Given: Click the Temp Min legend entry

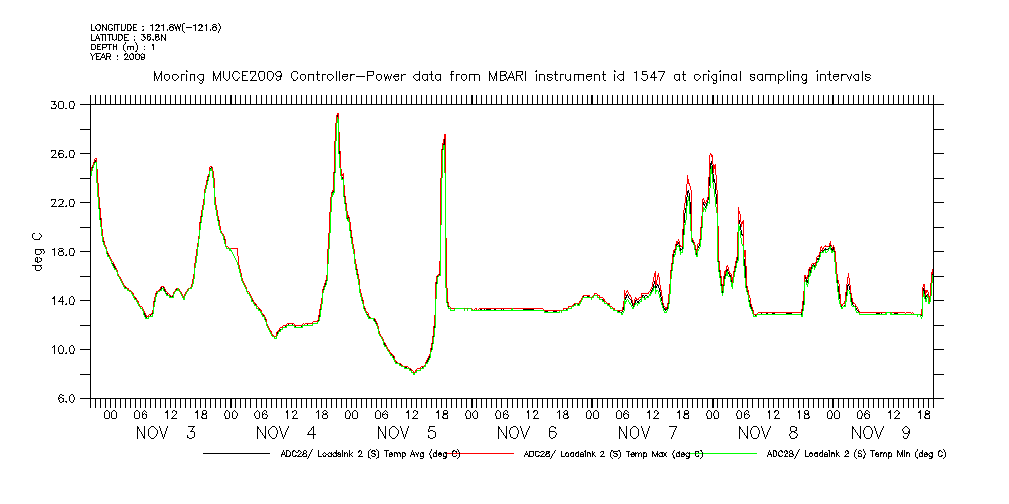Looking at the screenshot, I should tap(855, 454).
